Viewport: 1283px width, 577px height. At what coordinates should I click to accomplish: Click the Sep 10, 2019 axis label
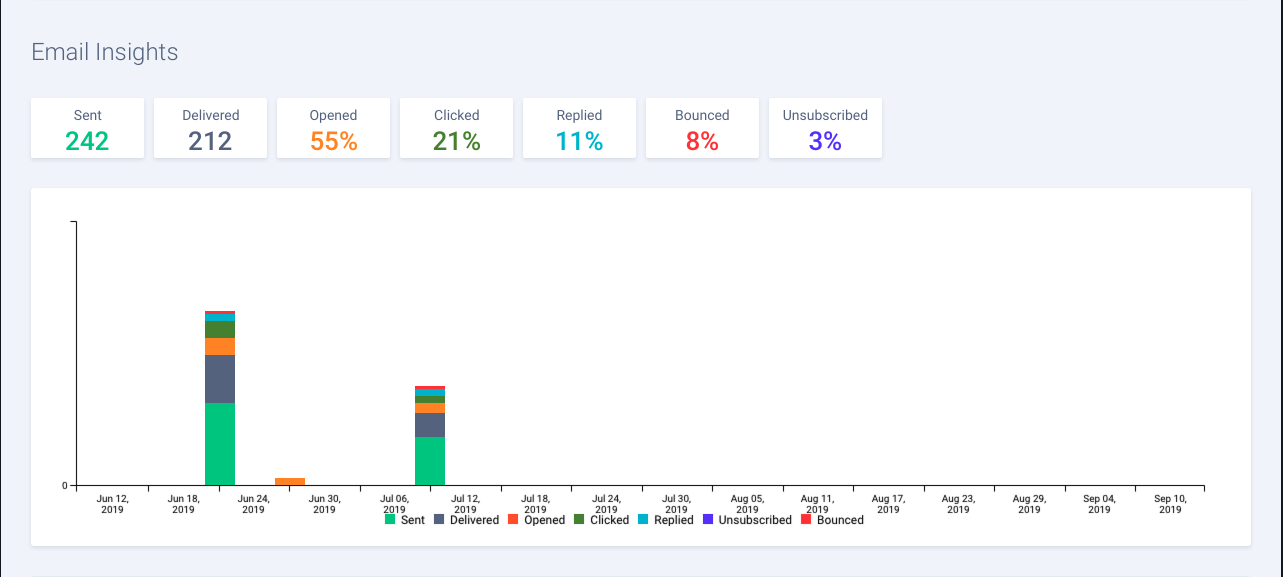point(1169,503)
